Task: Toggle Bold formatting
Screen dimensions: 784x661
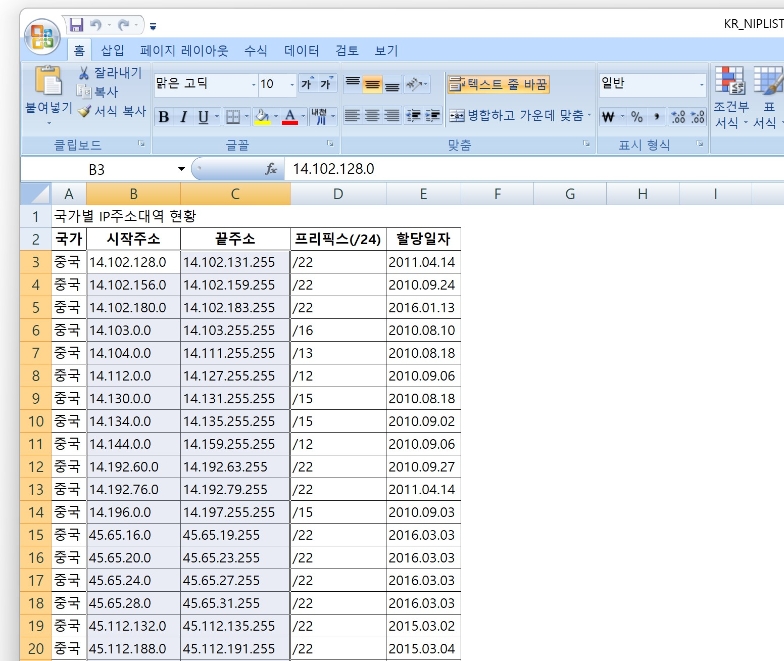Action: (x=164, y=117)
